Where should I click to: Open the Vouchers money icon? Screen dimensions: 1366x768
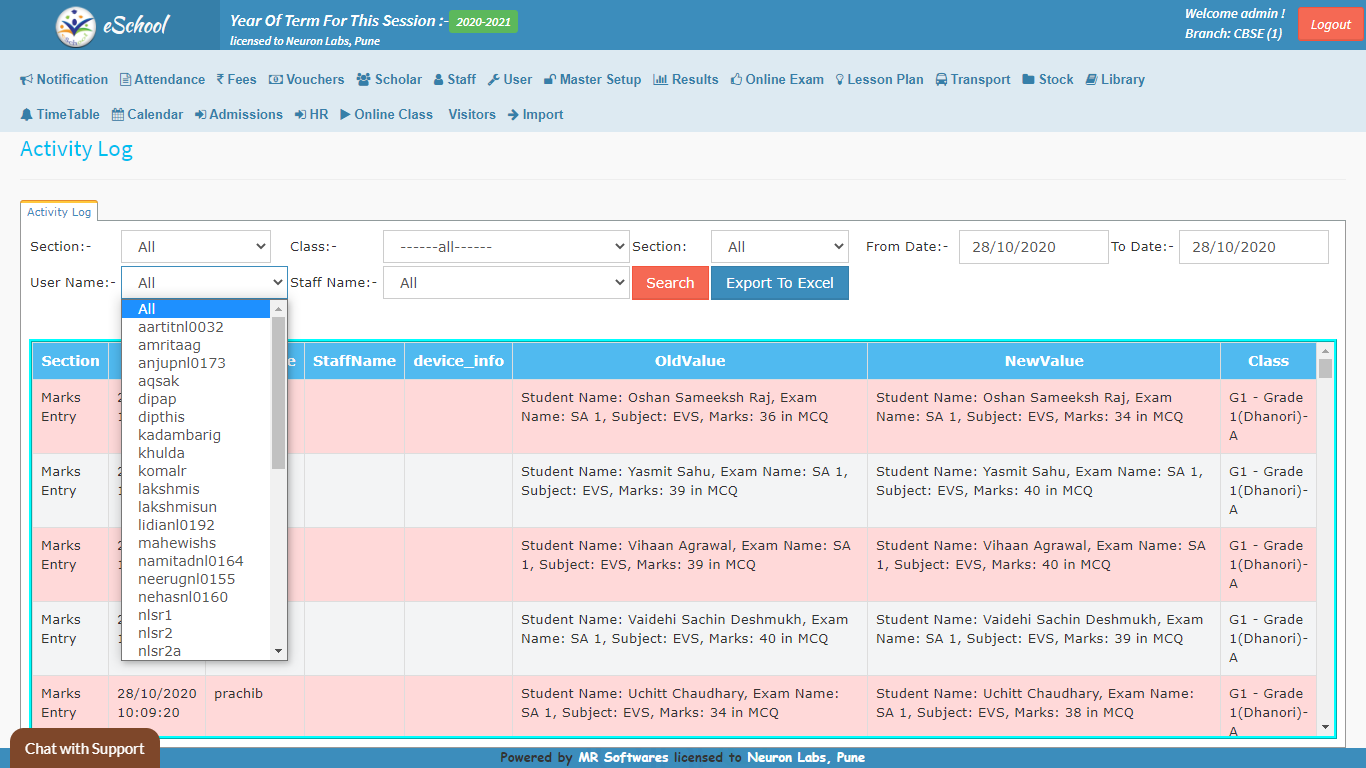tap(276, 80)
